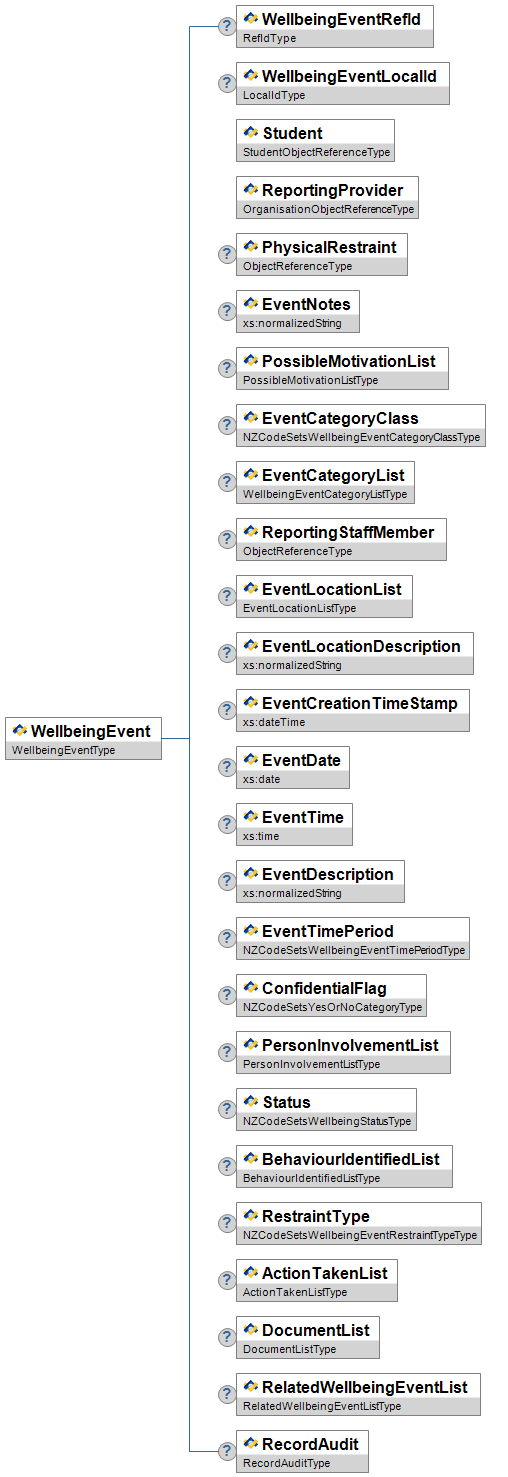Click the question mark icon beside ConfidentialFlag
508x1477 pixels.
pos(227,995)
